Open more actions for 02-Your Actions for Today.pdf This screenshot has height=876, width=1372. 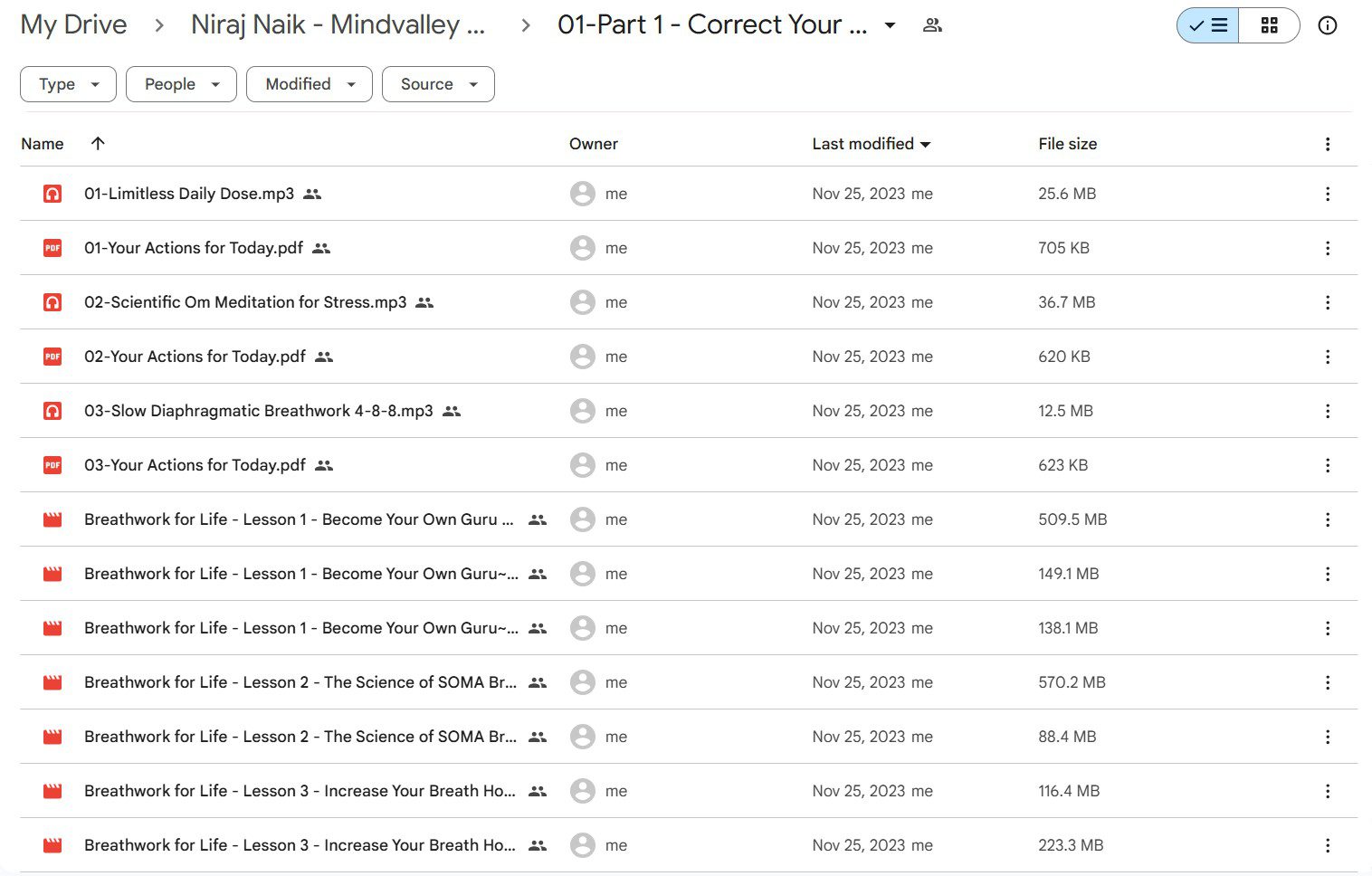tap(1328, 357)
